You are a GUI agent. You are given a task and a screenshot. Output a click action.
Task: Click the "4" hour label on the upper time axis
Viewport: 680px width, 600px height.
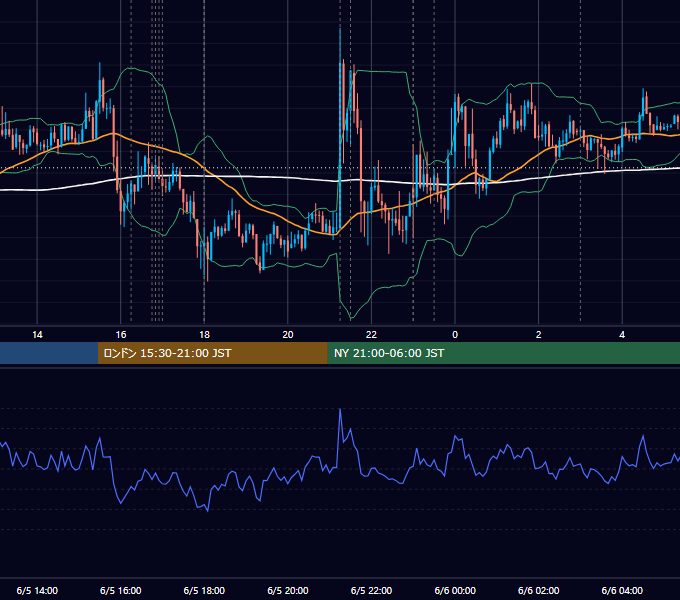point(622,335)
